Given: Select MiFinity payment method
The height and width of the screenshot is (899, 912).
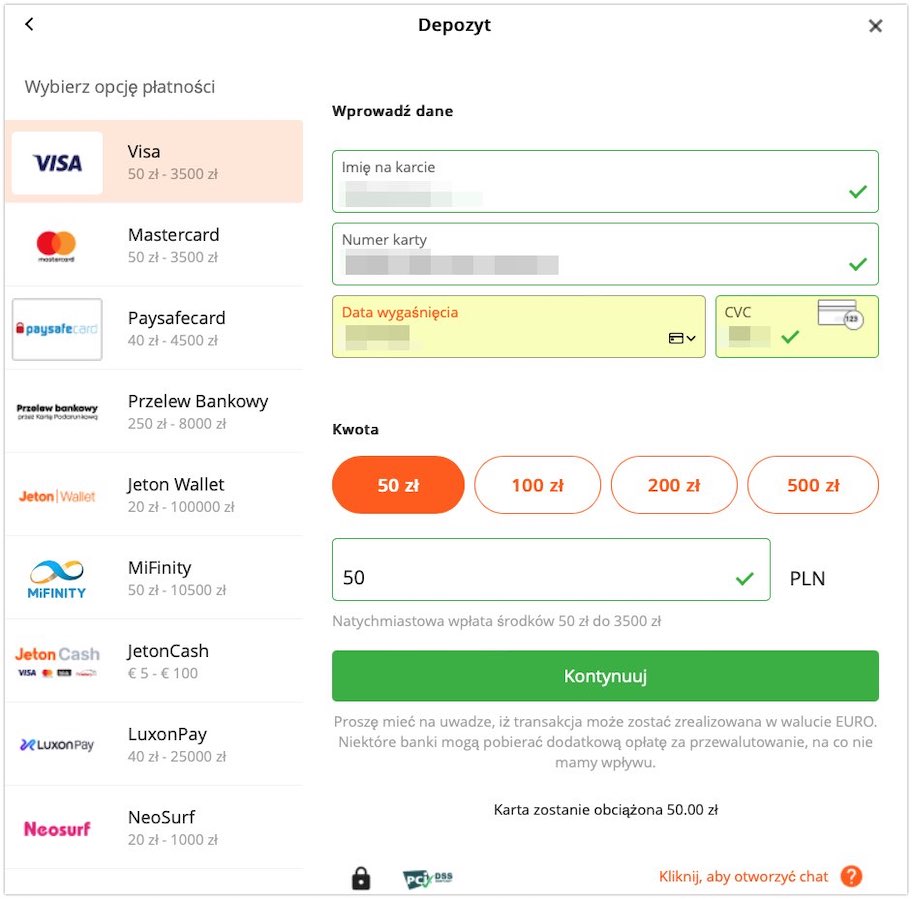Looking at the screenshot, I should (x=154, y=578).
